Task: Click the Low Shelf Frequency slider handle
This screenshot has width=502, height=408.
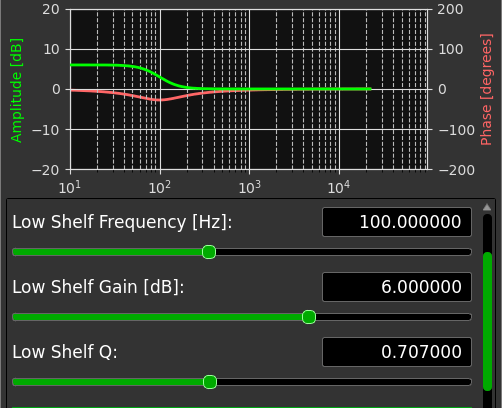Action: click(209, 252)
